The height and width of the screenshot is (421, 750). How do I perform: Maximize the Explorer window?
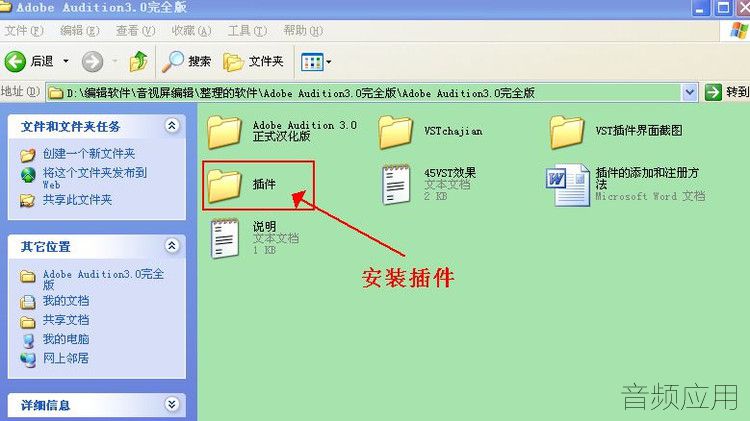tap(723, 8)
